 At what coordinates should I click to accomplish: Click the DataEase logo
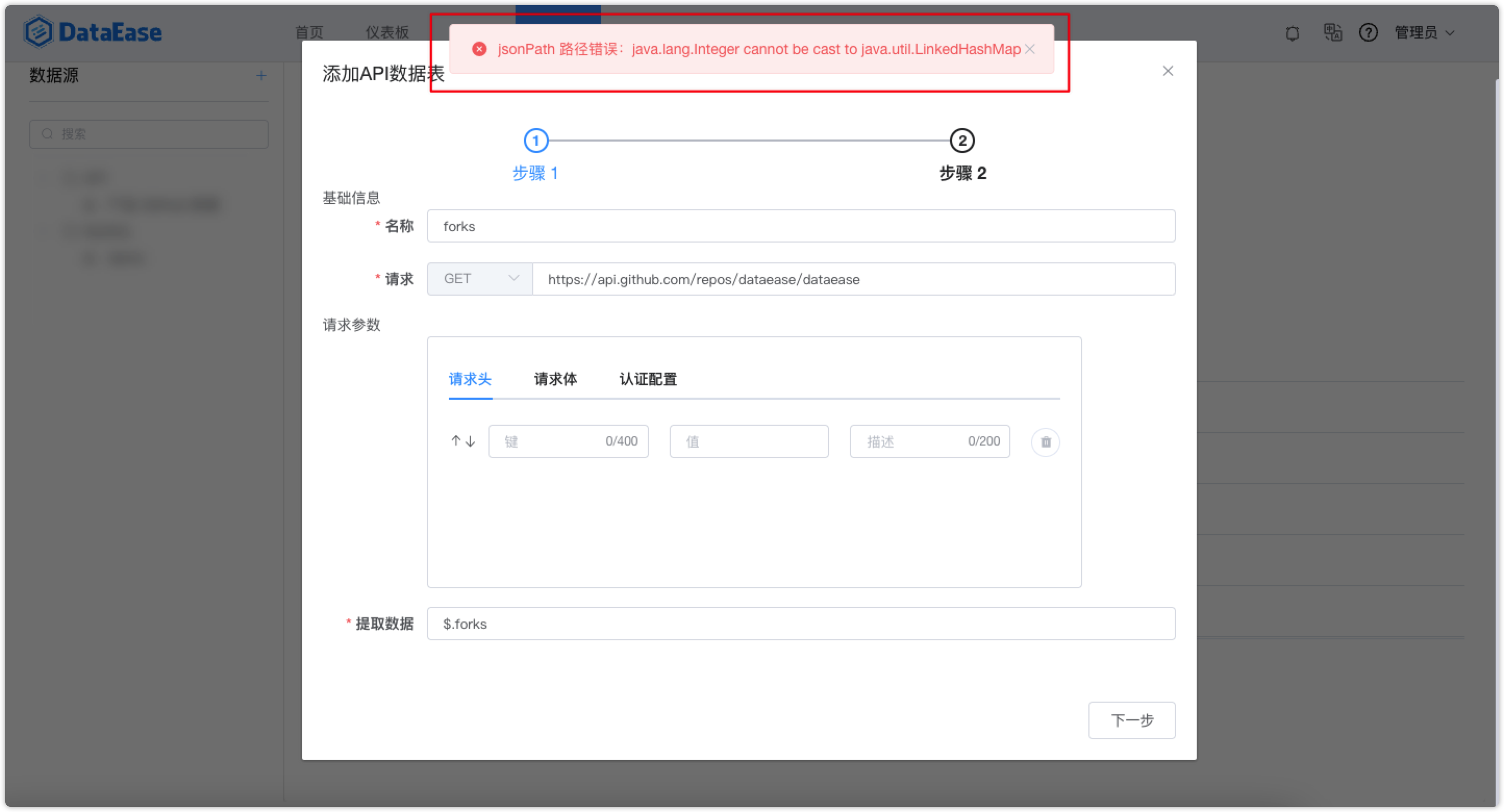[93, 32]
